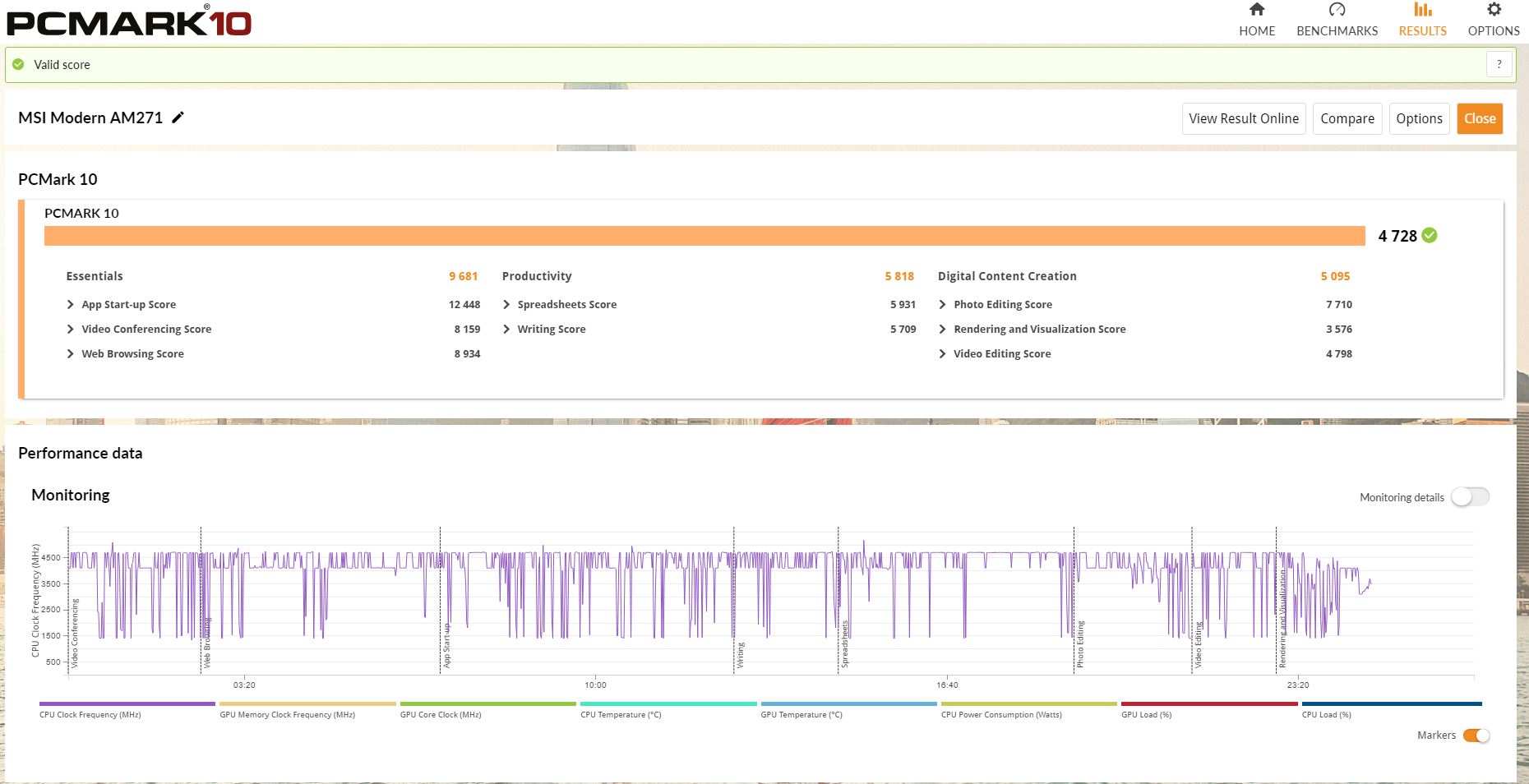1529x784 pixels.
Task: Click the green Valid score checkmark icon
Action: pos(18,64)
